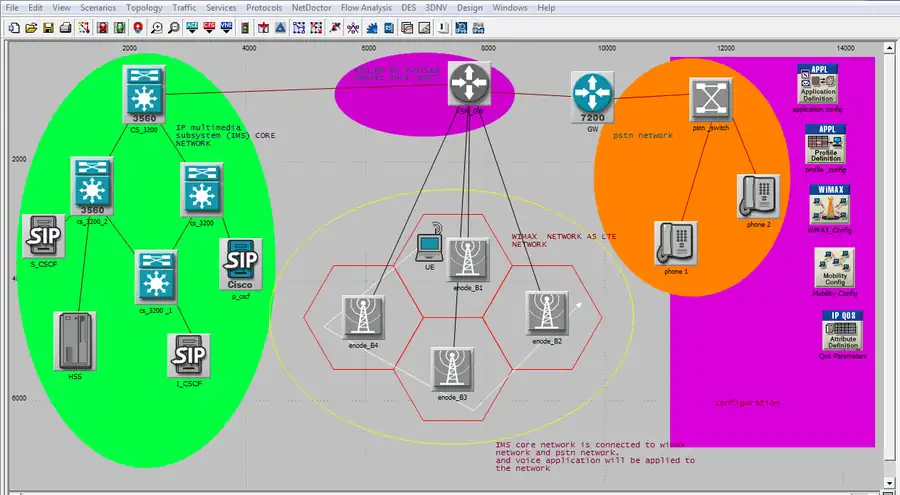Viewport: 900px width, 495px height.
Task: Select the IP QoS Attribute Definition object
Action: (x=843, y=330)
